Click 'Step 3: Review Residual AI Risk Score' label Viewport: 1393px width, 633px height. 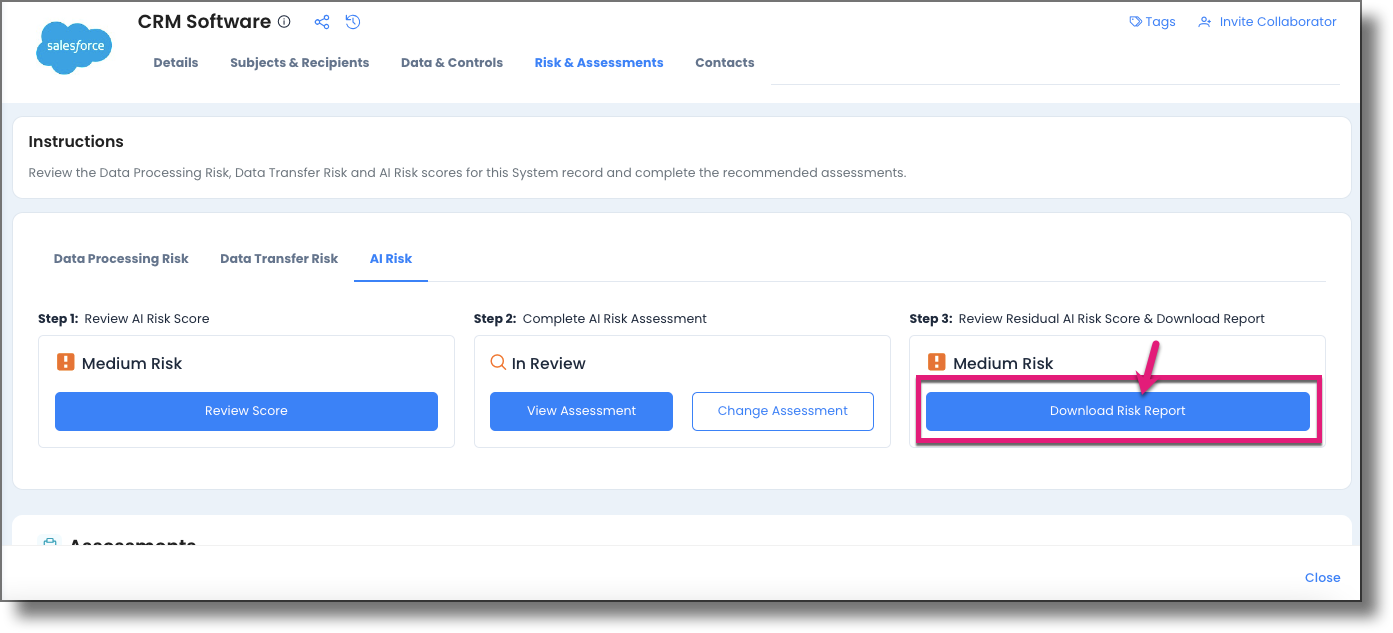tap(1087, 319)
